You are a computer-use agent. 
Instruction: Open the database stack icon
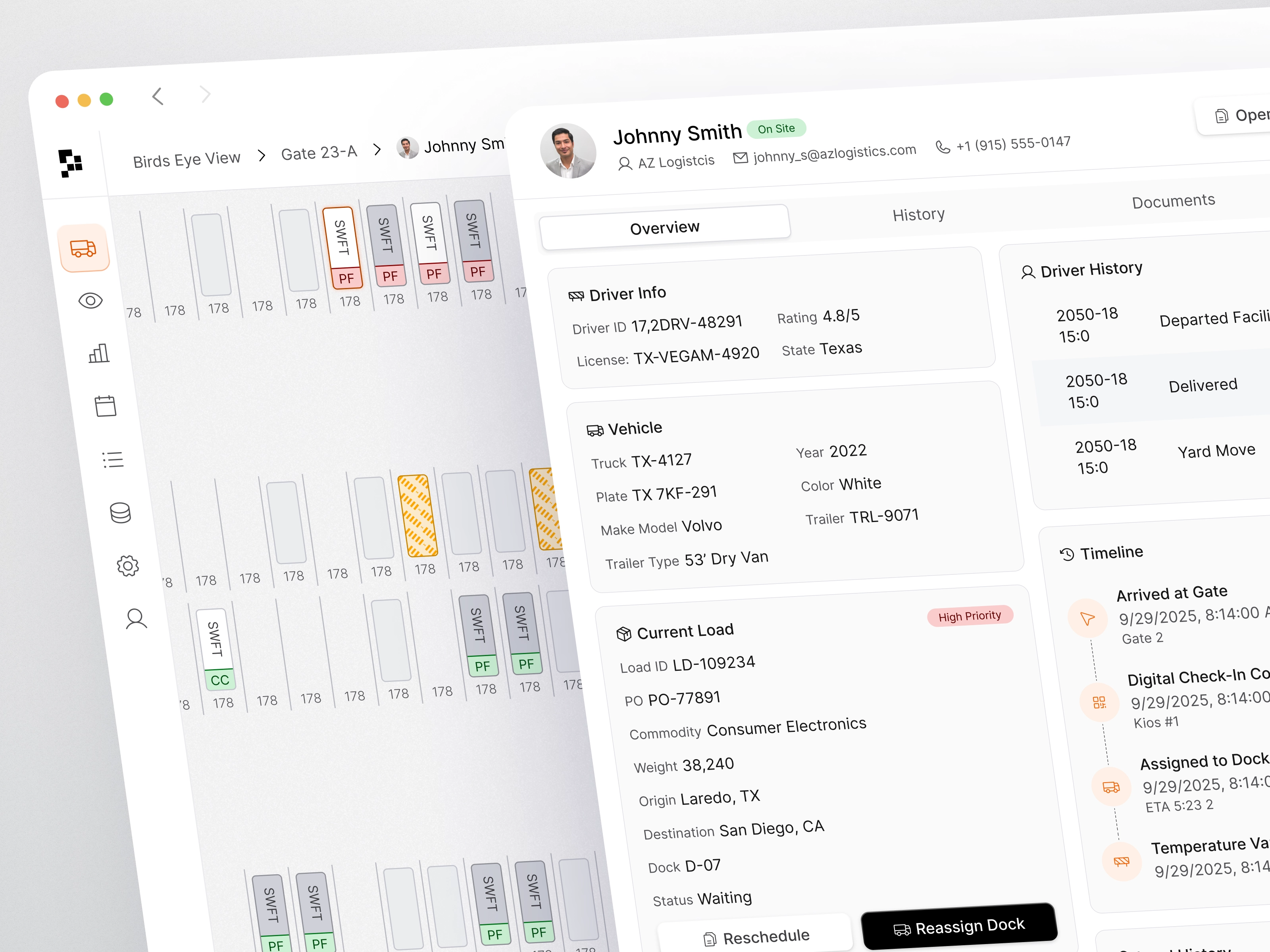(121, 512)
